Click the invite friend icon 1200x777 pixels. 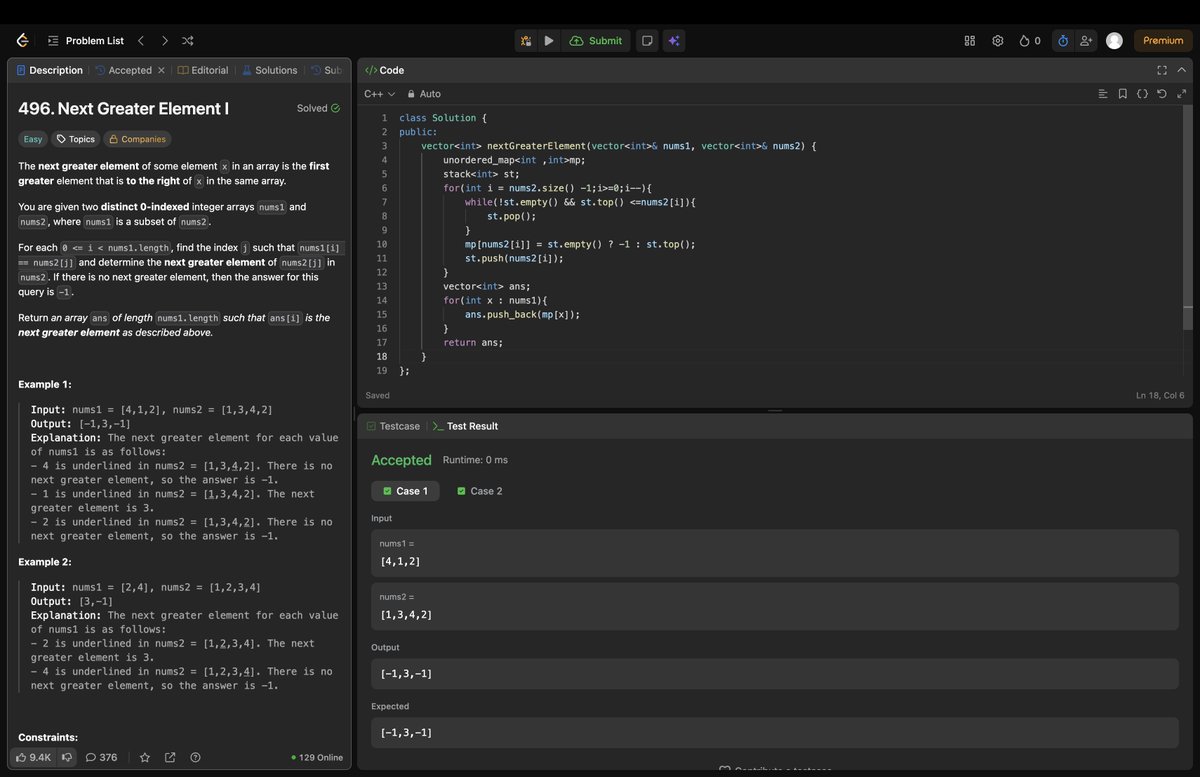1086,41
